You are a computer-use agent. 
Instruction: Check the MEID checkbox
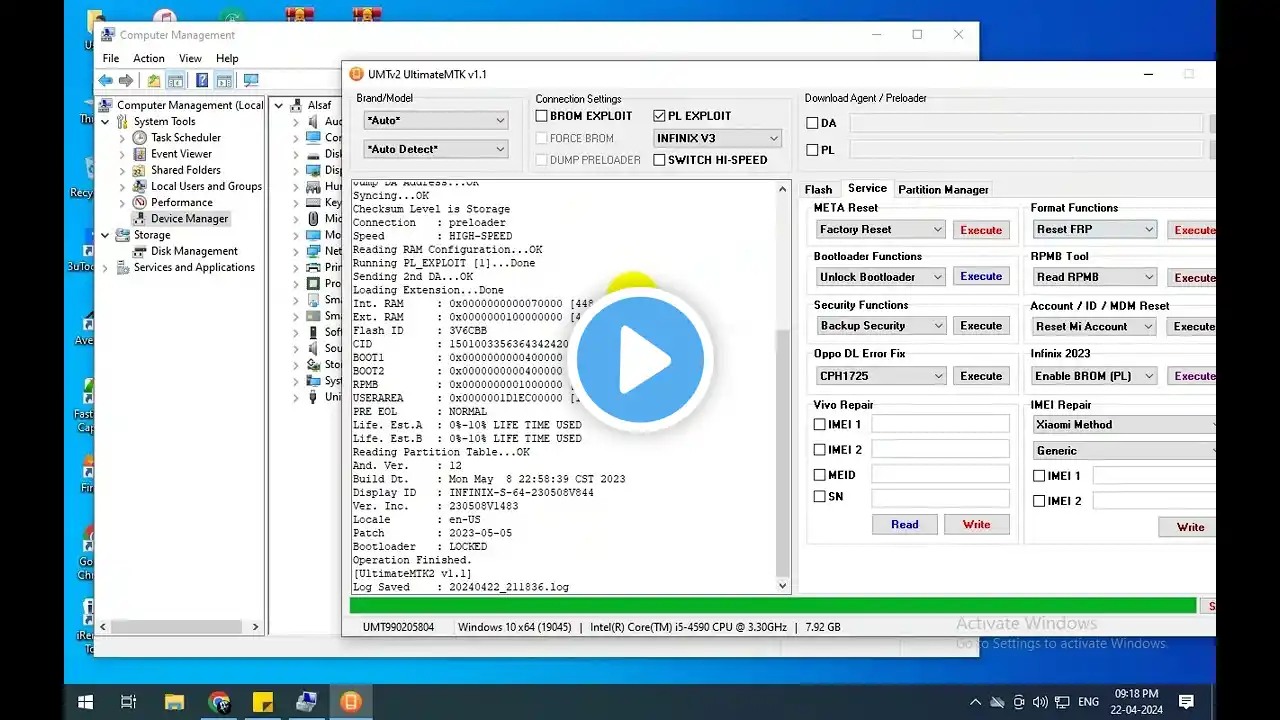coord(820,475)
